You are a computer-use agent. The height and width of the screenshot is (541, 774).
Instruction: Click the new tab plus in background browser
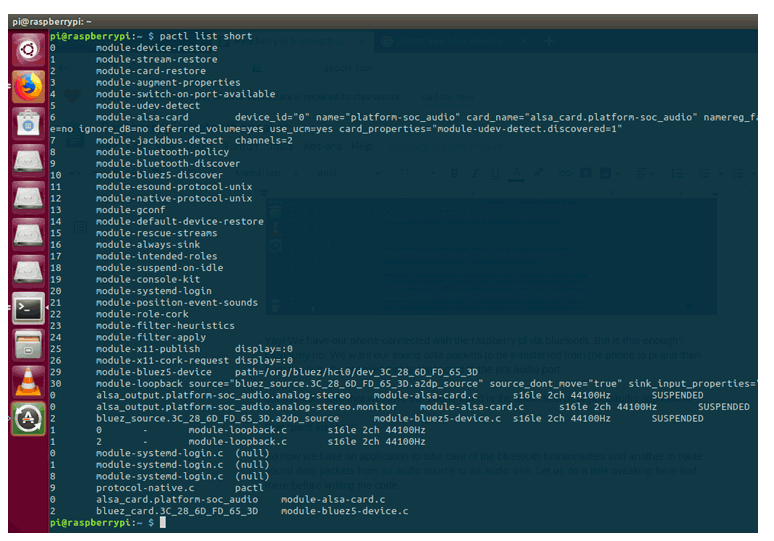(549, 41)
